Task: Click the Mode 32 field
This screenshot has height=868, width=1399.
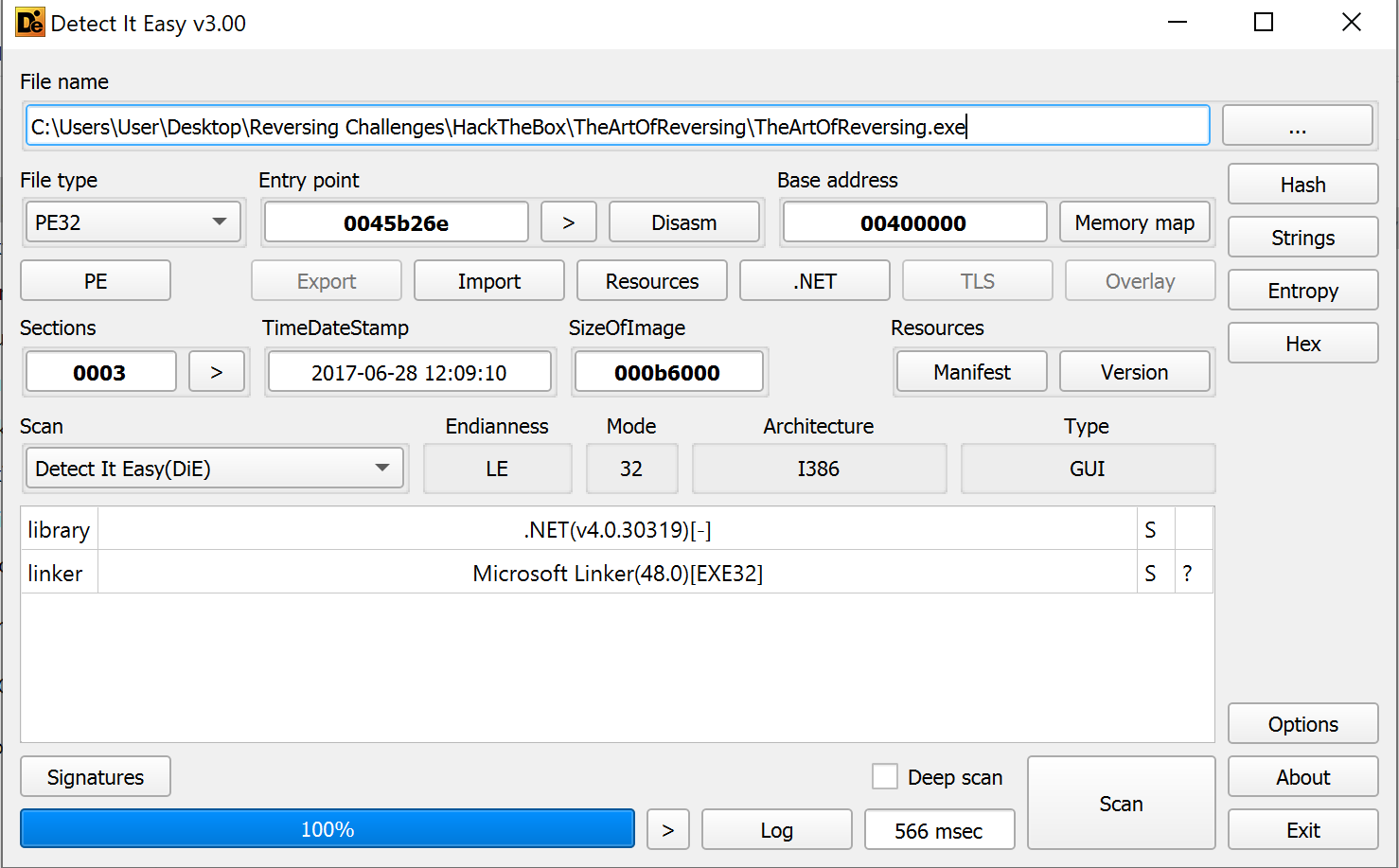Action: [x=631, y=469]
